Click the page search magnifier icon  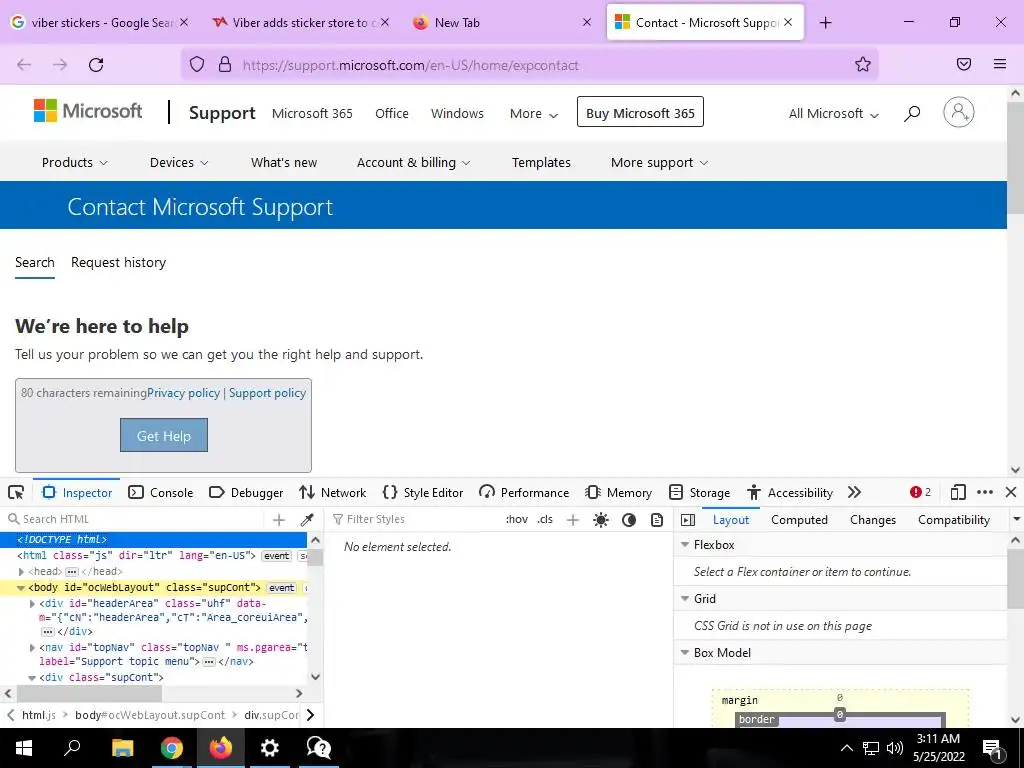[912, 114]
